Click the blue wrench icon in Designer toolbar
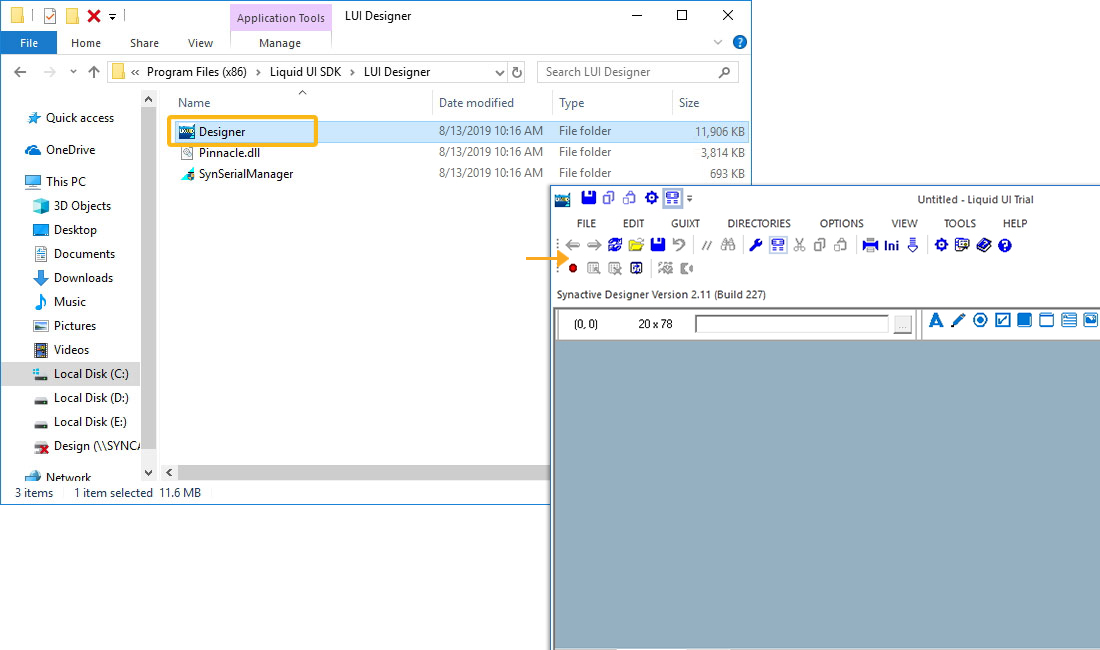The width and height of the screenshot is (1100, 650). [756, 245]
